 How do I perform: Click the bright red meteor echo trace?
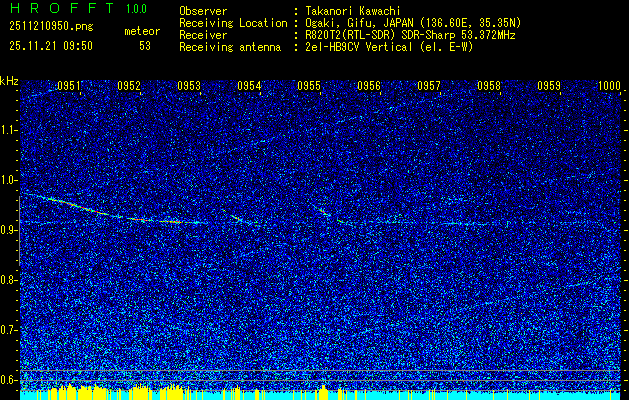click(114, 211)
